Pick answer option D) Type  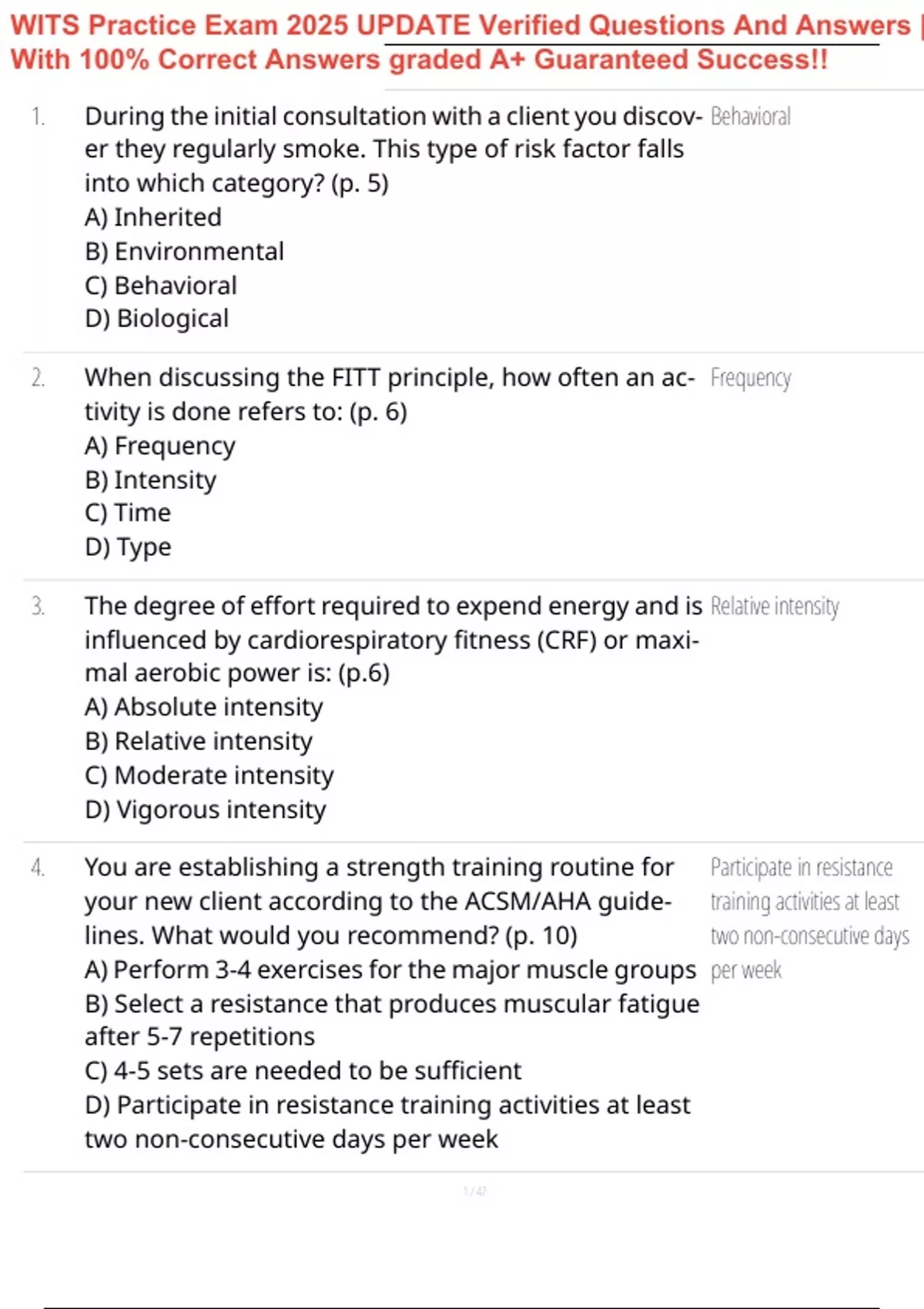[x=128, y=547]
